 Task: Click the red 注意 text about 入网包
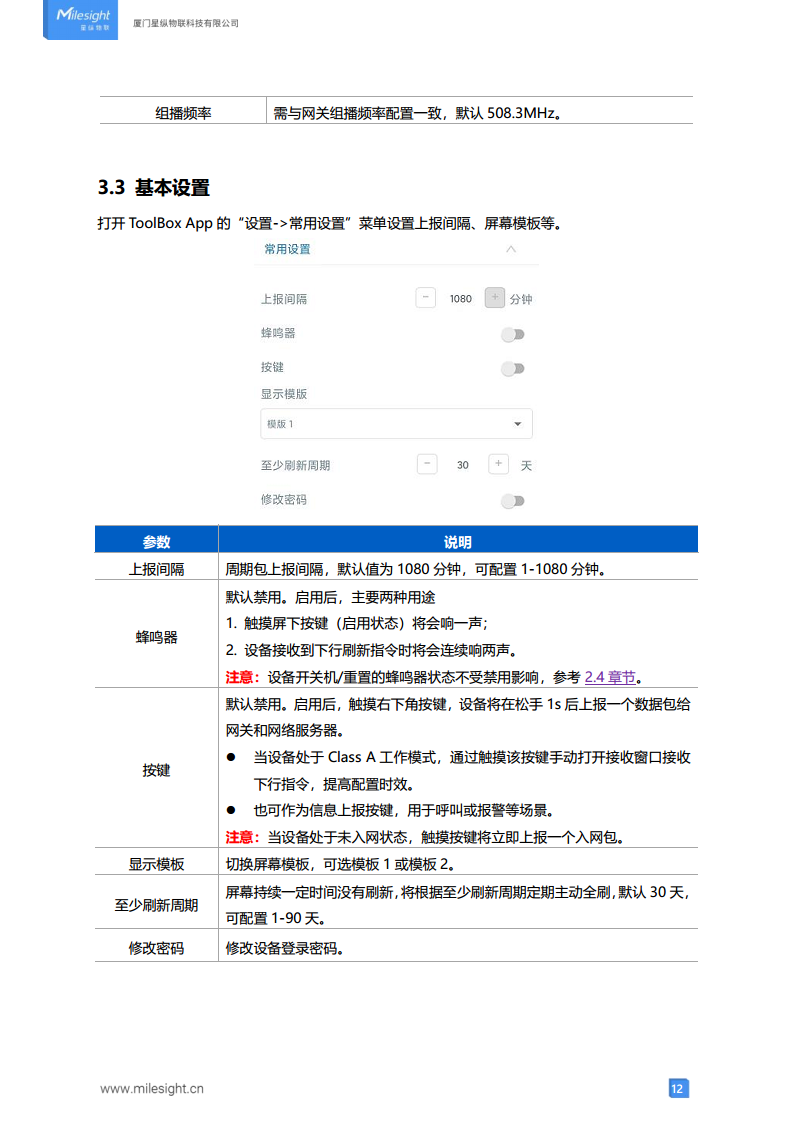243,837
